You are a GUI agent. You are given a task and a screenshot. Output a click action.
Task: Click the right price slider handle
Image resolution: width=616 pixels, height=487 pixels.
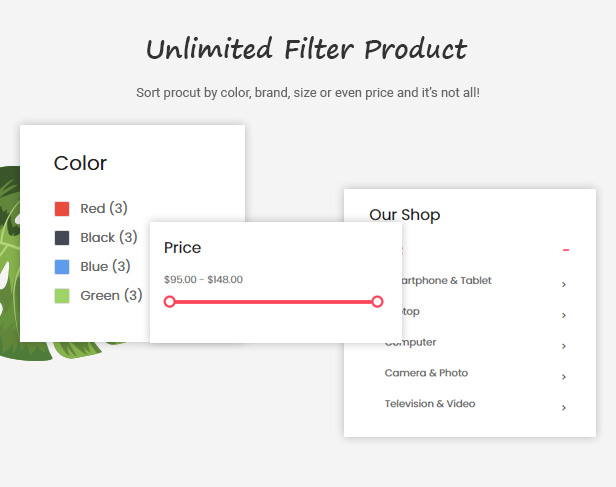[377, 302]
